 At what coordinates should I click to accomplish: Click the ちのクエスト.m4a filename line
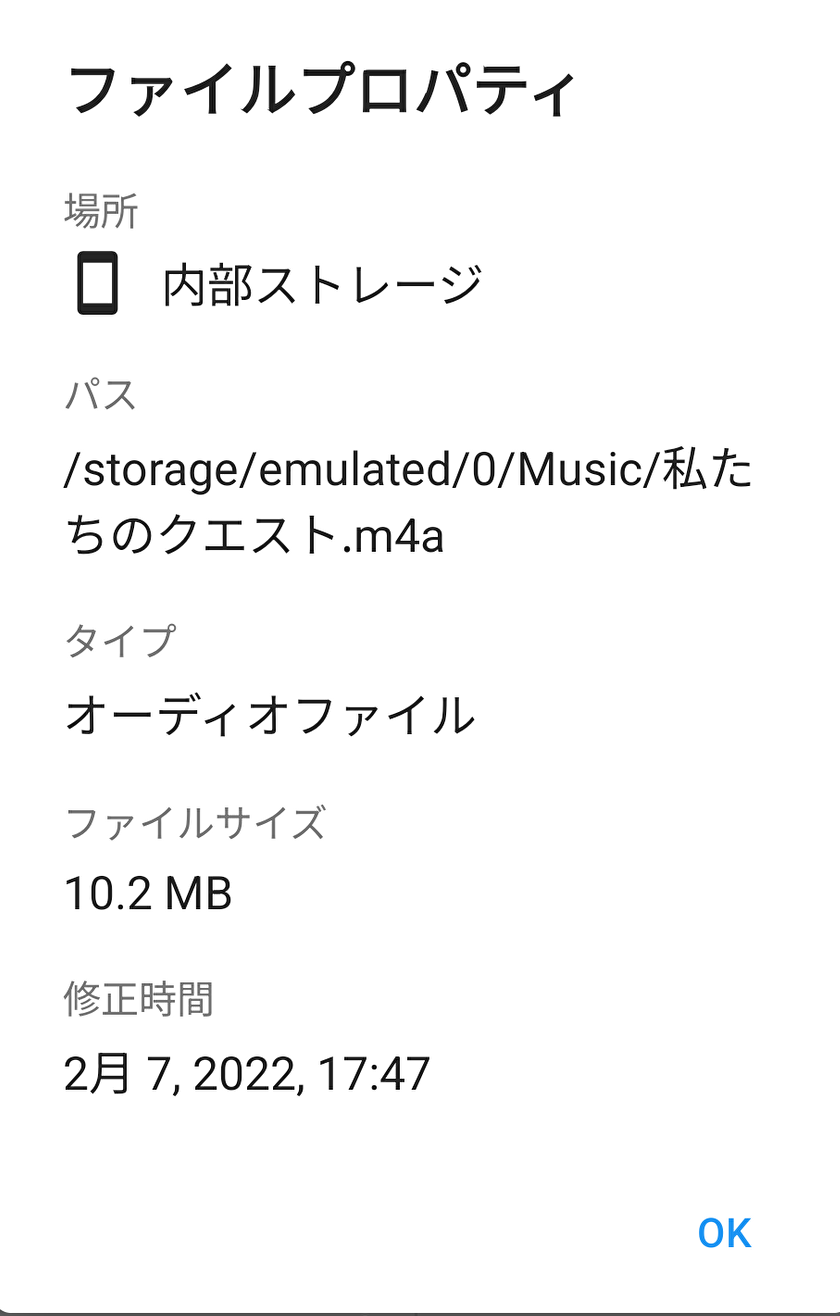(254, 536)
